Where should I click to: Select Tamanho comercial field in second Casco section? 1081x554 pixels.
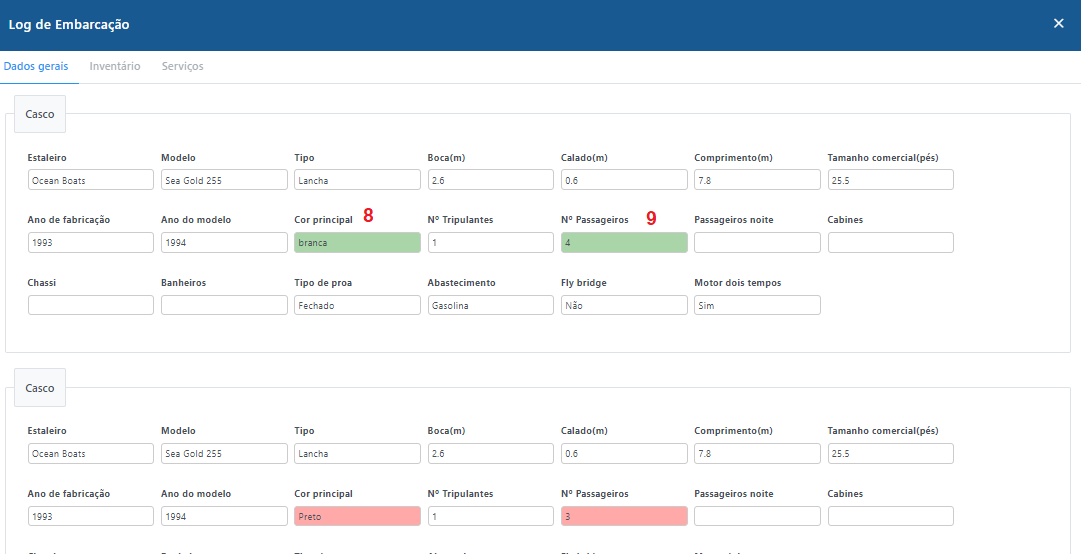(x=890, y=454)
